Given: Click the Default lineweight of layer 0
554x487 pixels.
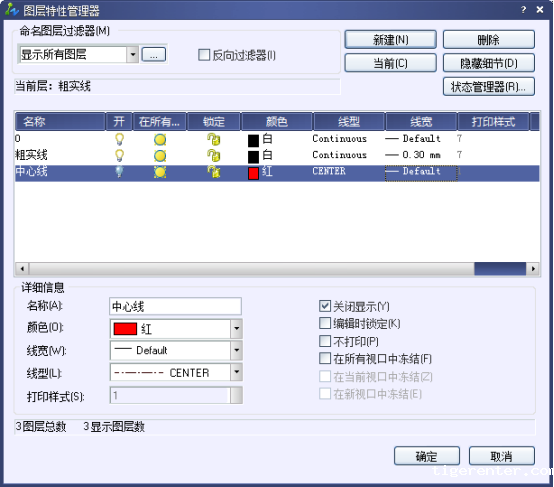Looking at the screenshot, I should [413, 139].
